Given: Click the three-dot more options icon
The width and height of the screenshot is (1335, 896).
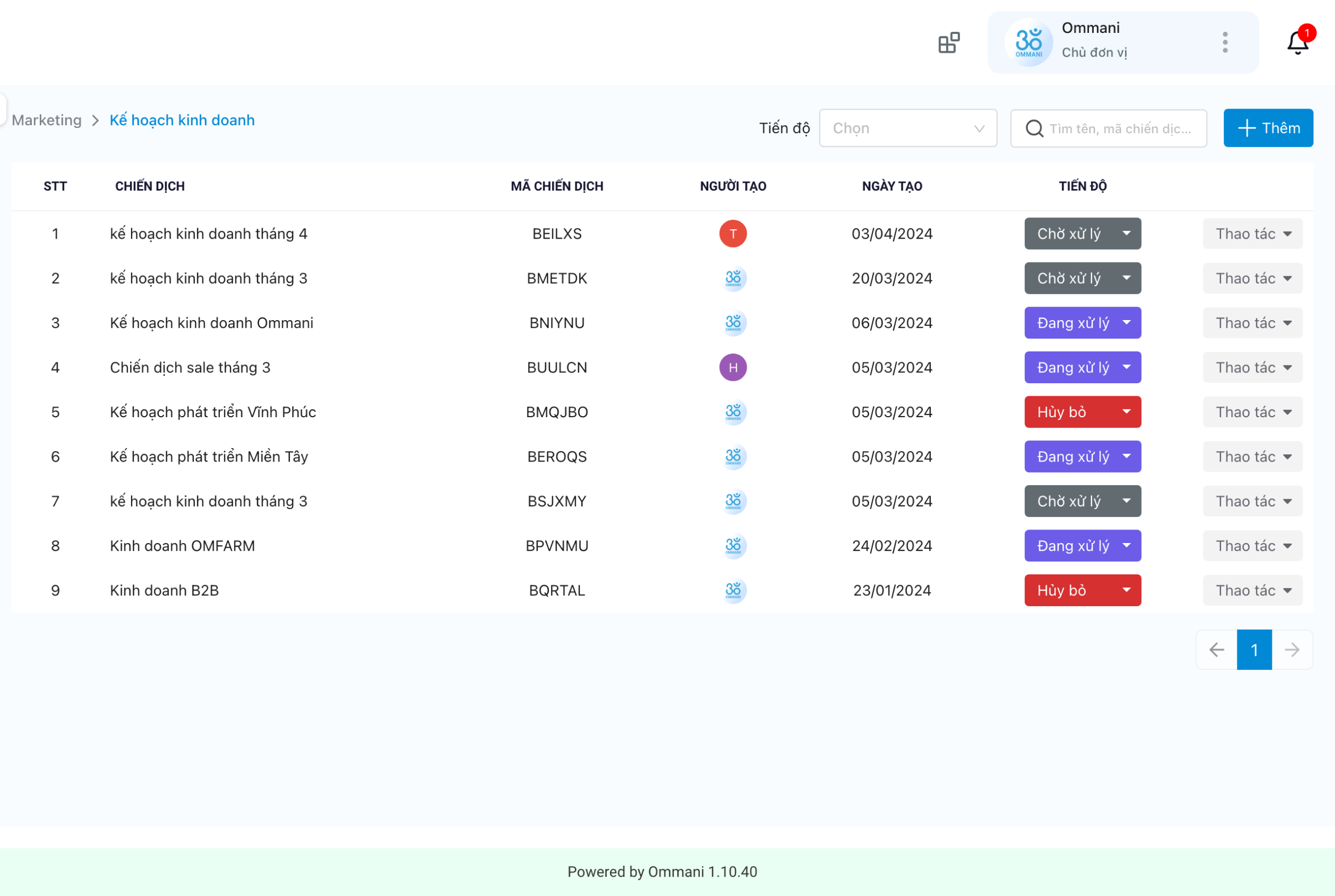Looking at the screenshot, I should click(x=1225, y=42).
